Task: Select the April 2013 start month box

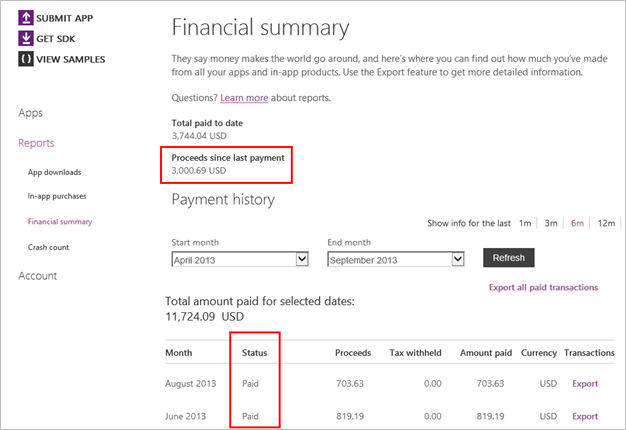Action: [240, 259]
